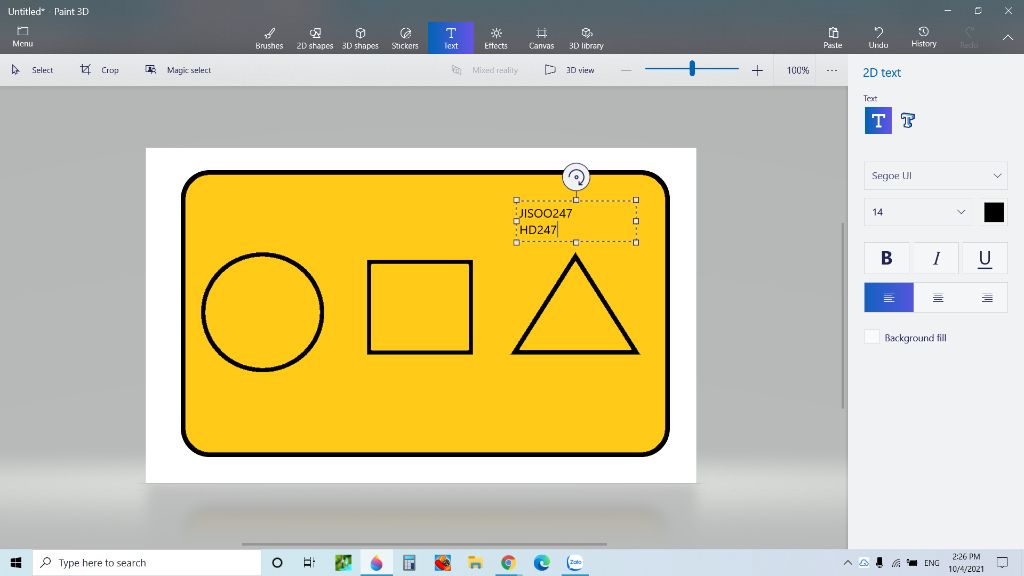
Task: Toggle 3D view
Action: click(569, 70)
